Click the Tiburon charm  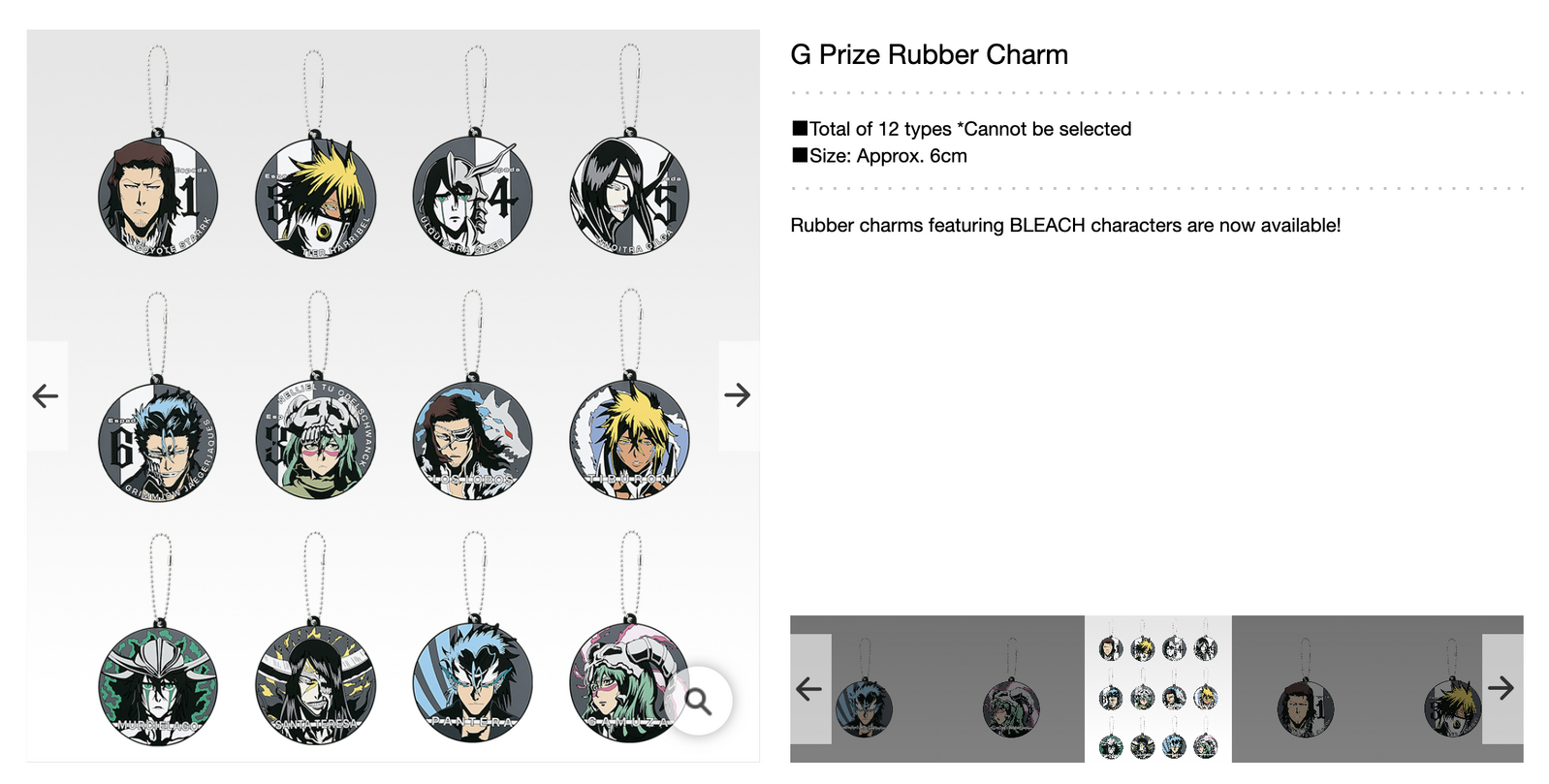[630, 440]
